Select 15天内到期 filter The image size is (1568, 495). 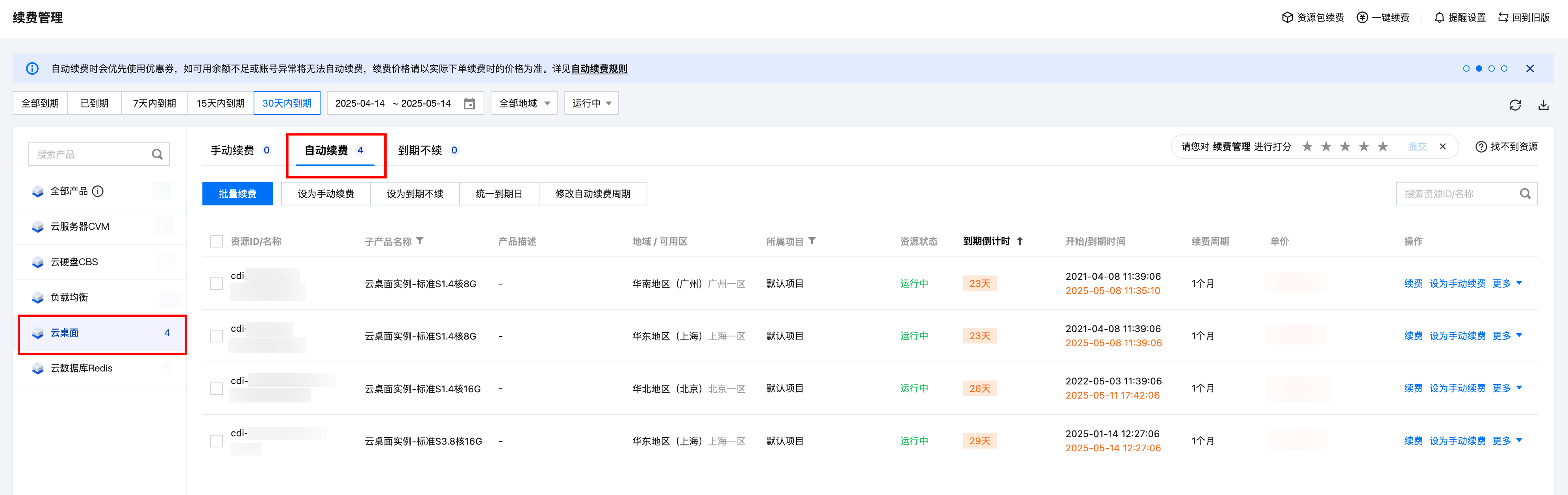point(221,103)
